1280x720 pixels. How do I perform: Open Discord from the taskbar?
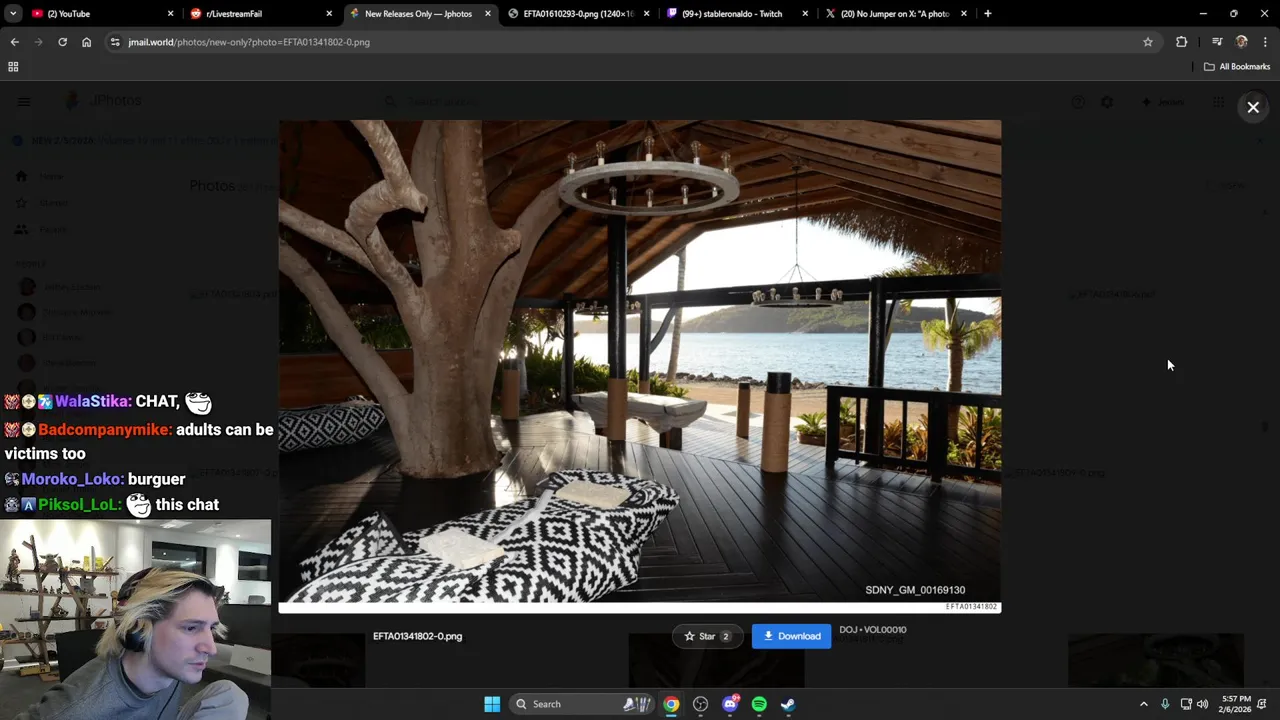(x=730, y=704)
